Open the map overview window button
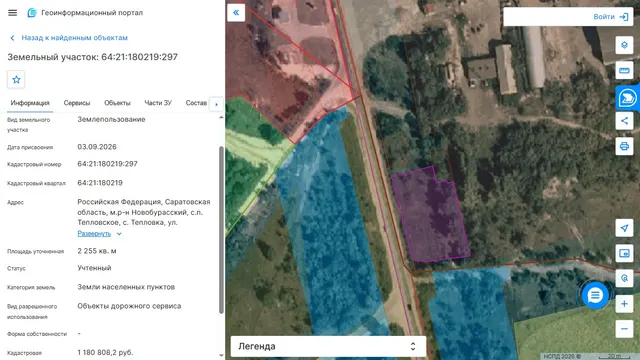Viewport: 640px width, 360px height. pyautogui.click(x=624, y=253)
